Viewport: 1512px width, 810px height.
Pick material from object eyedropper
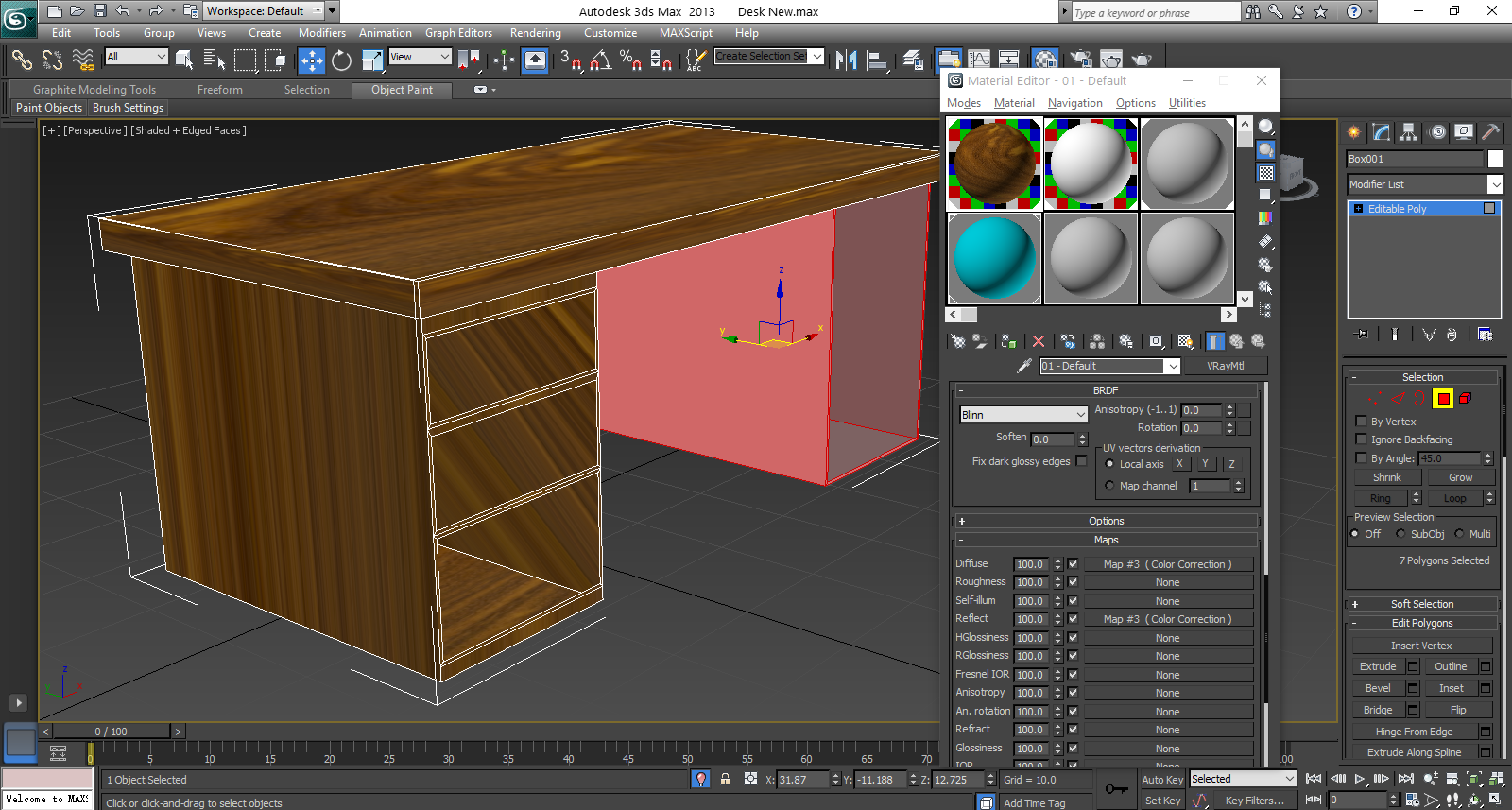(x=1023, y=366)
